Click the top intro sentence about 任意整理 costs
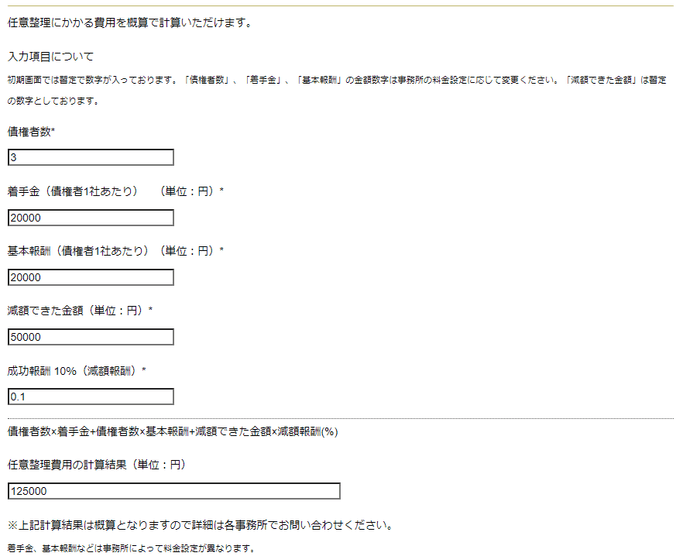Image resolution: width=700 pixels, height=560 pixels. pyautogui.click(x=129, y=22)
